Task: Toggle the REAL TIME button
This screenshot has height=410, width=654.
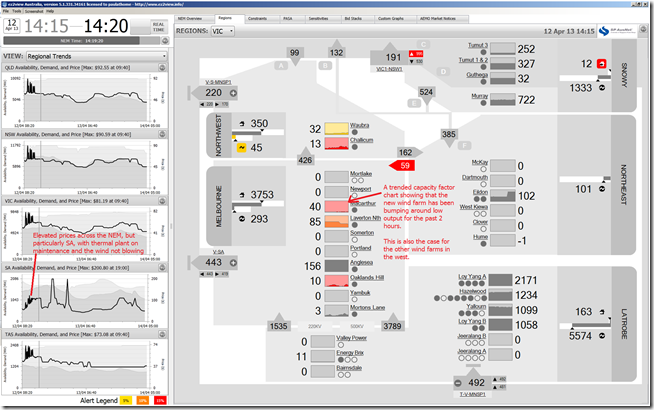Action: point(158,27)
